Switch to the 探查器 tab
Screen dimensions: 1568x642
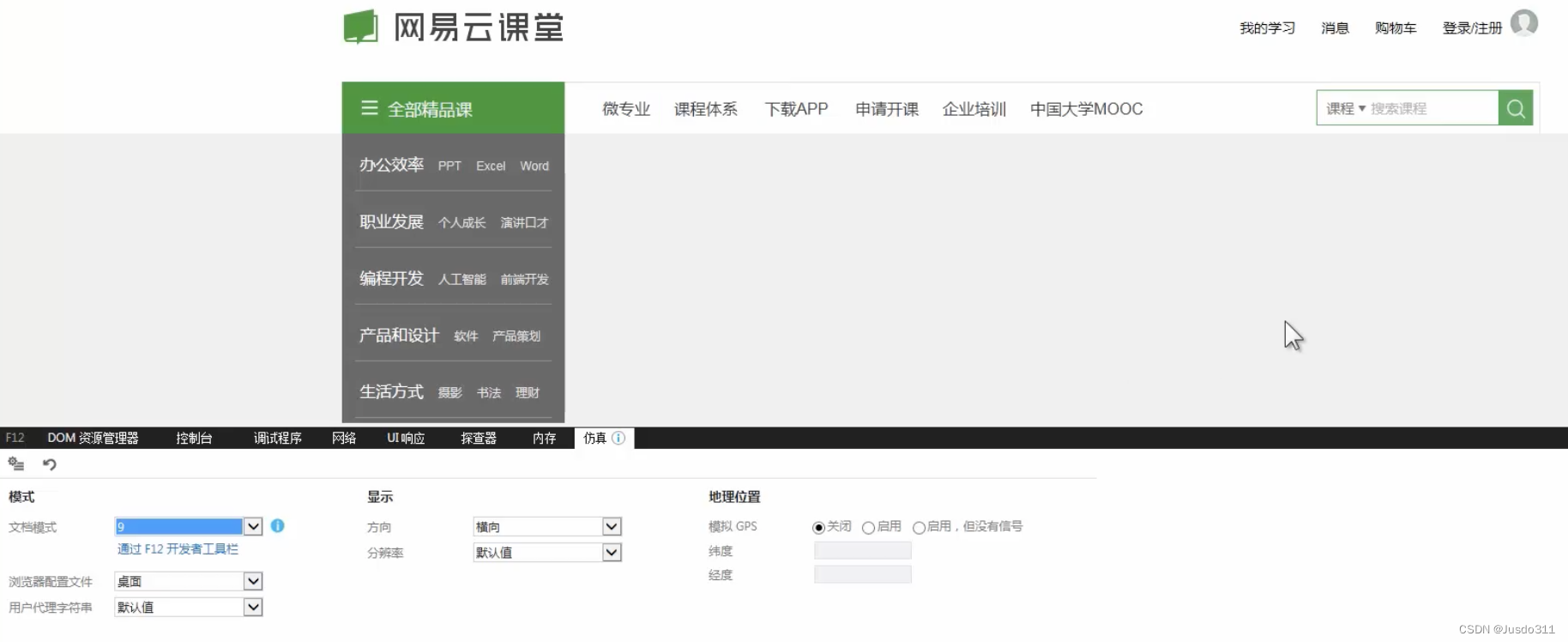pos(479,438)
